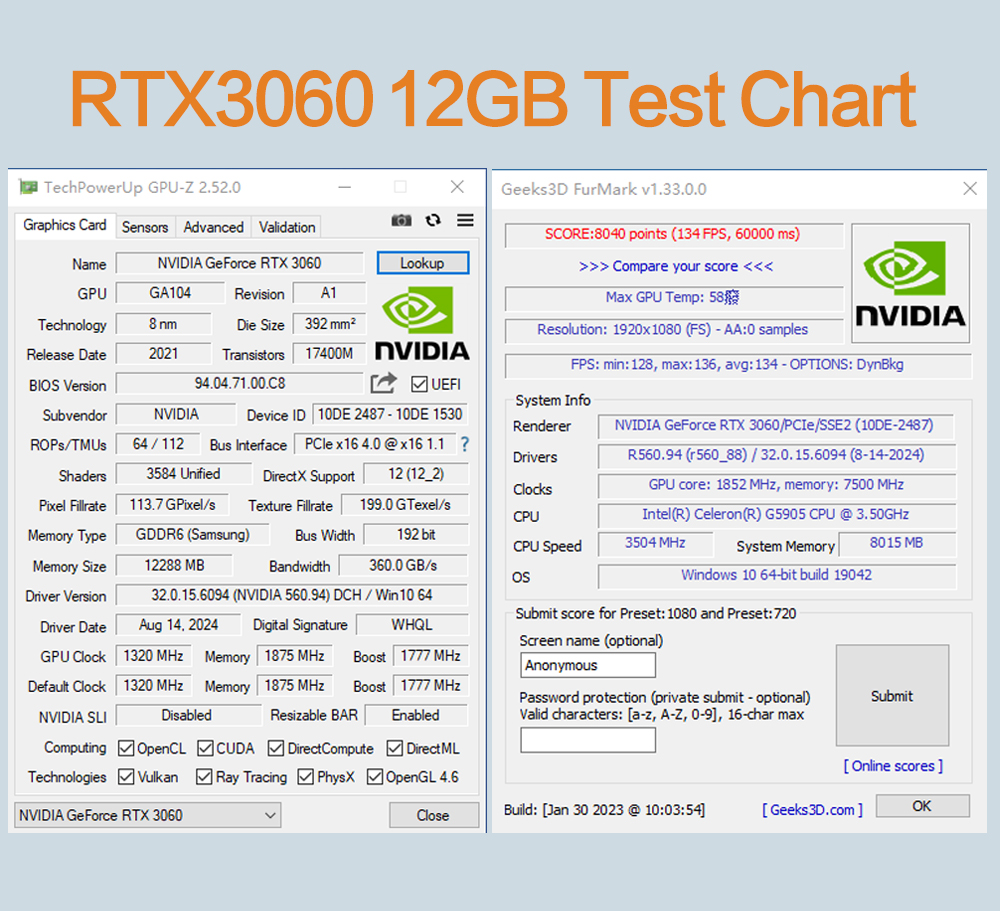Select the Graphics Card tab
Viewport: 1000px width, 911px height.
click(65, 225)
